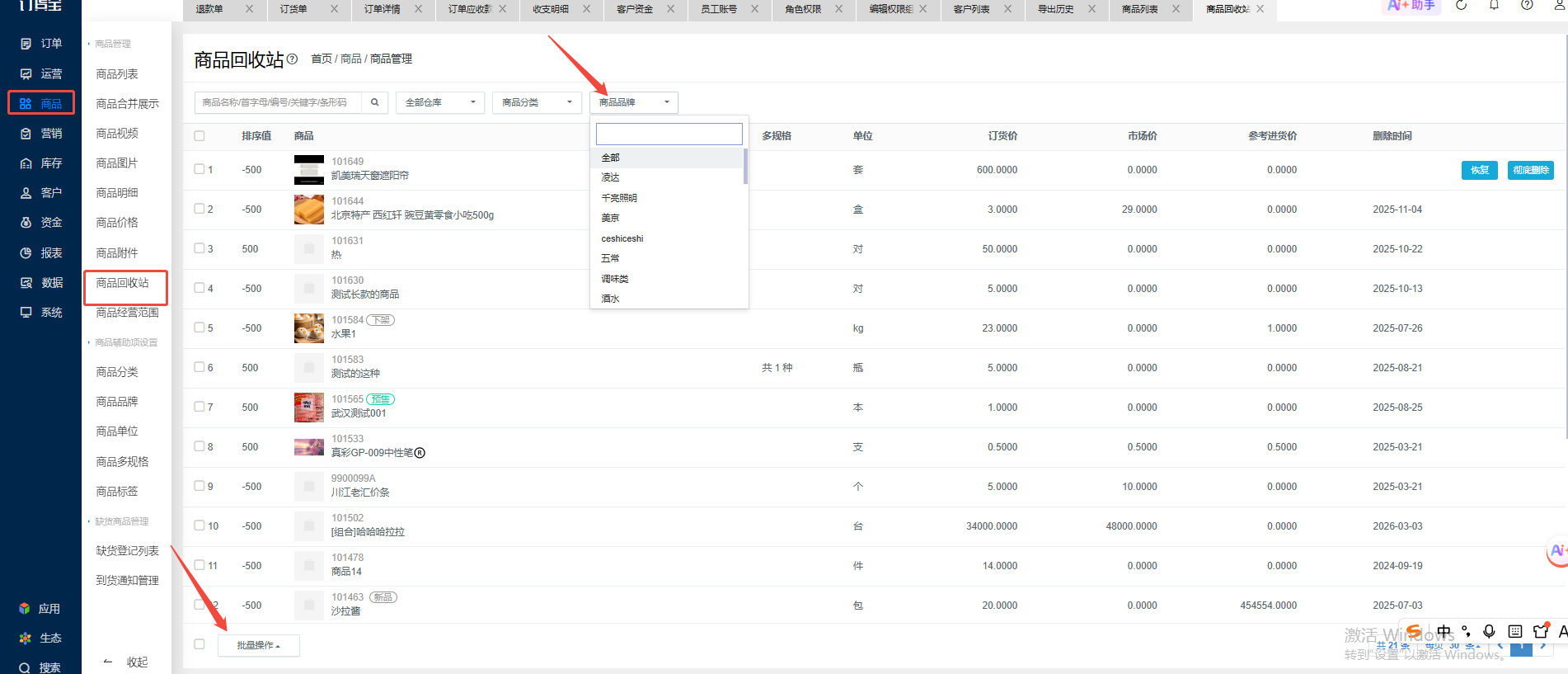Screen dimensions: 1568x674
Task: Open the 生态 sidebar entry
Action: 40,639
